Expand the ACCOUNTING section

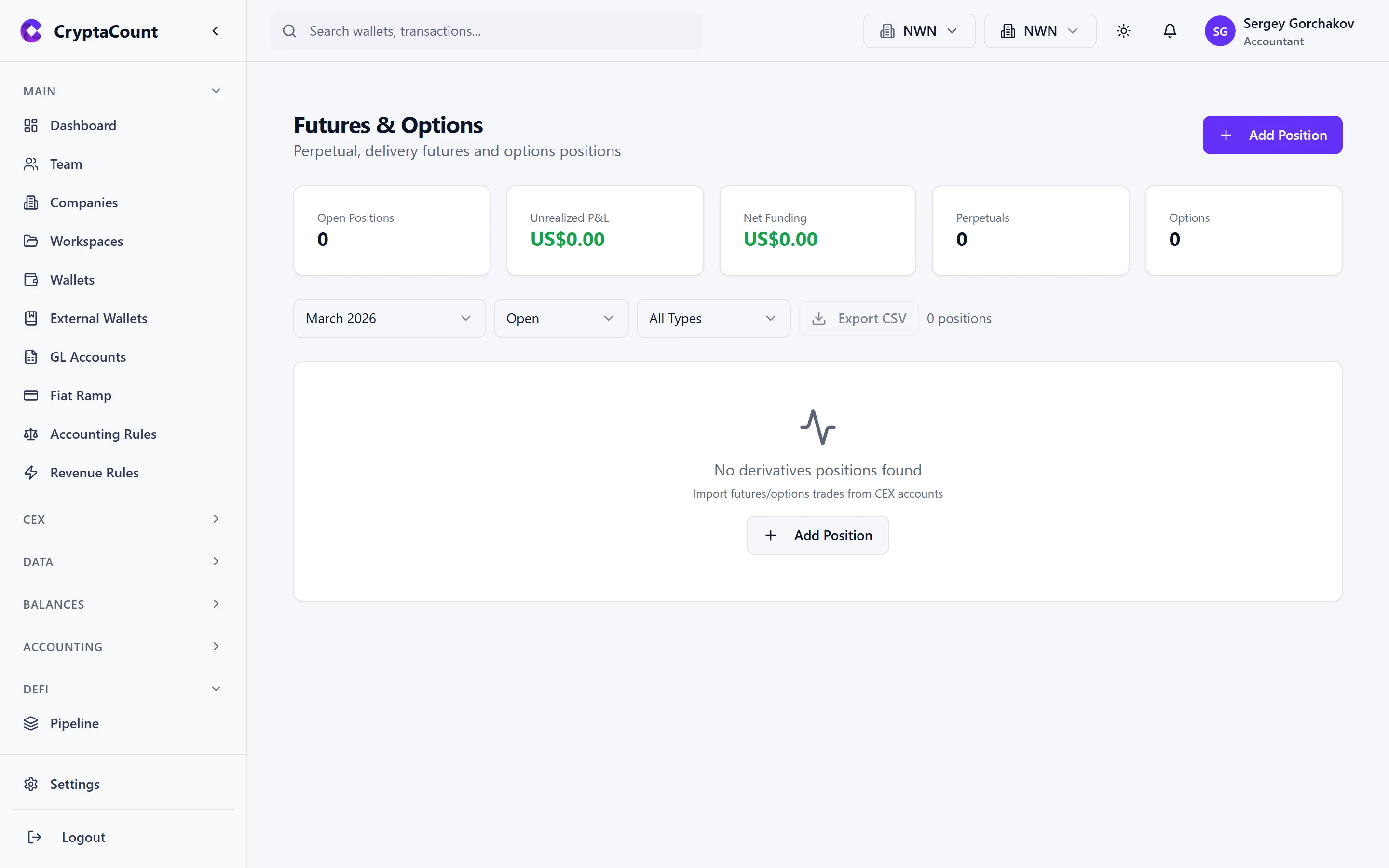coord(216,646)
